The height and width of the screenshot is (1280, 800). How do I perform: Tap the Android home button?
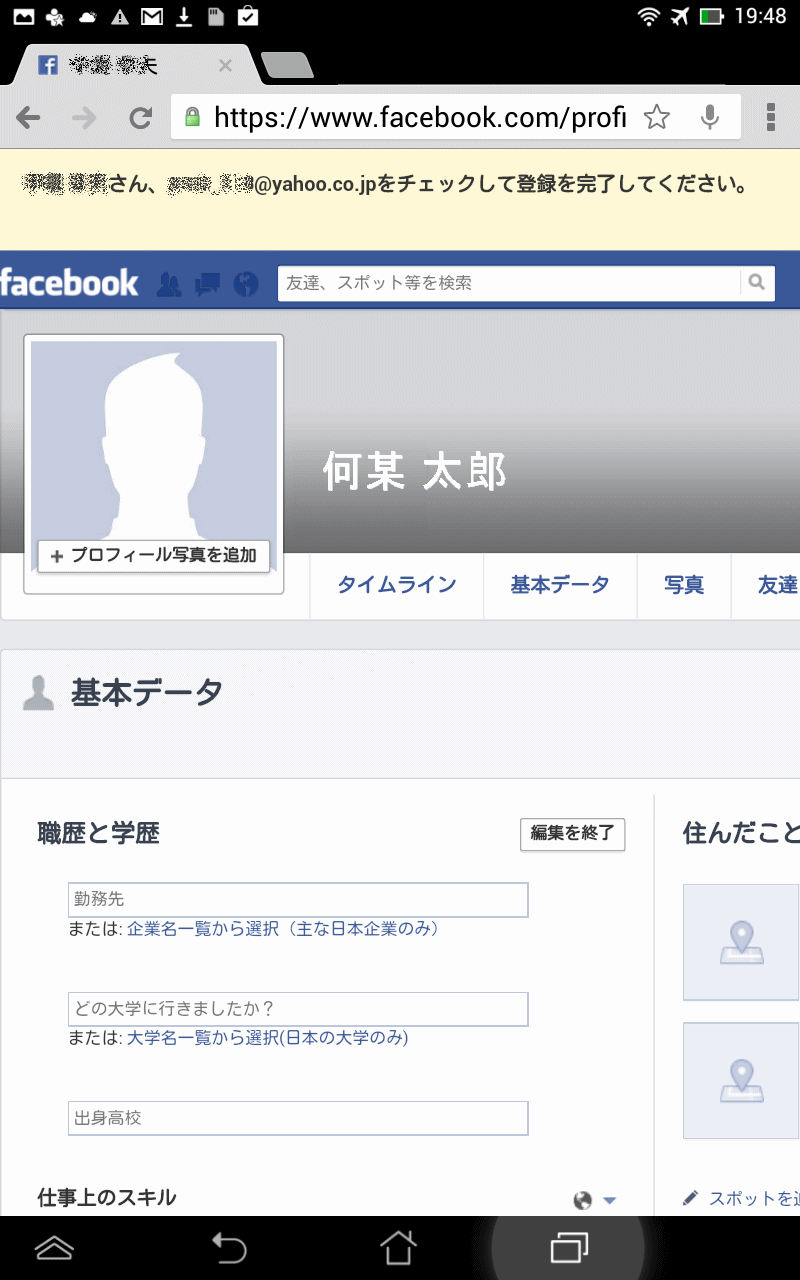pos(397,1247)
